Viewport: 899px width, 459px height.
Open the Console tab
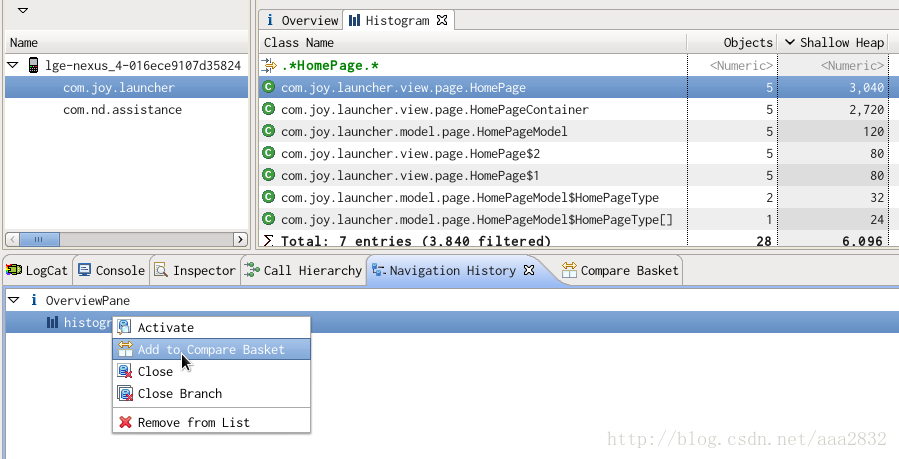[111, 270]
